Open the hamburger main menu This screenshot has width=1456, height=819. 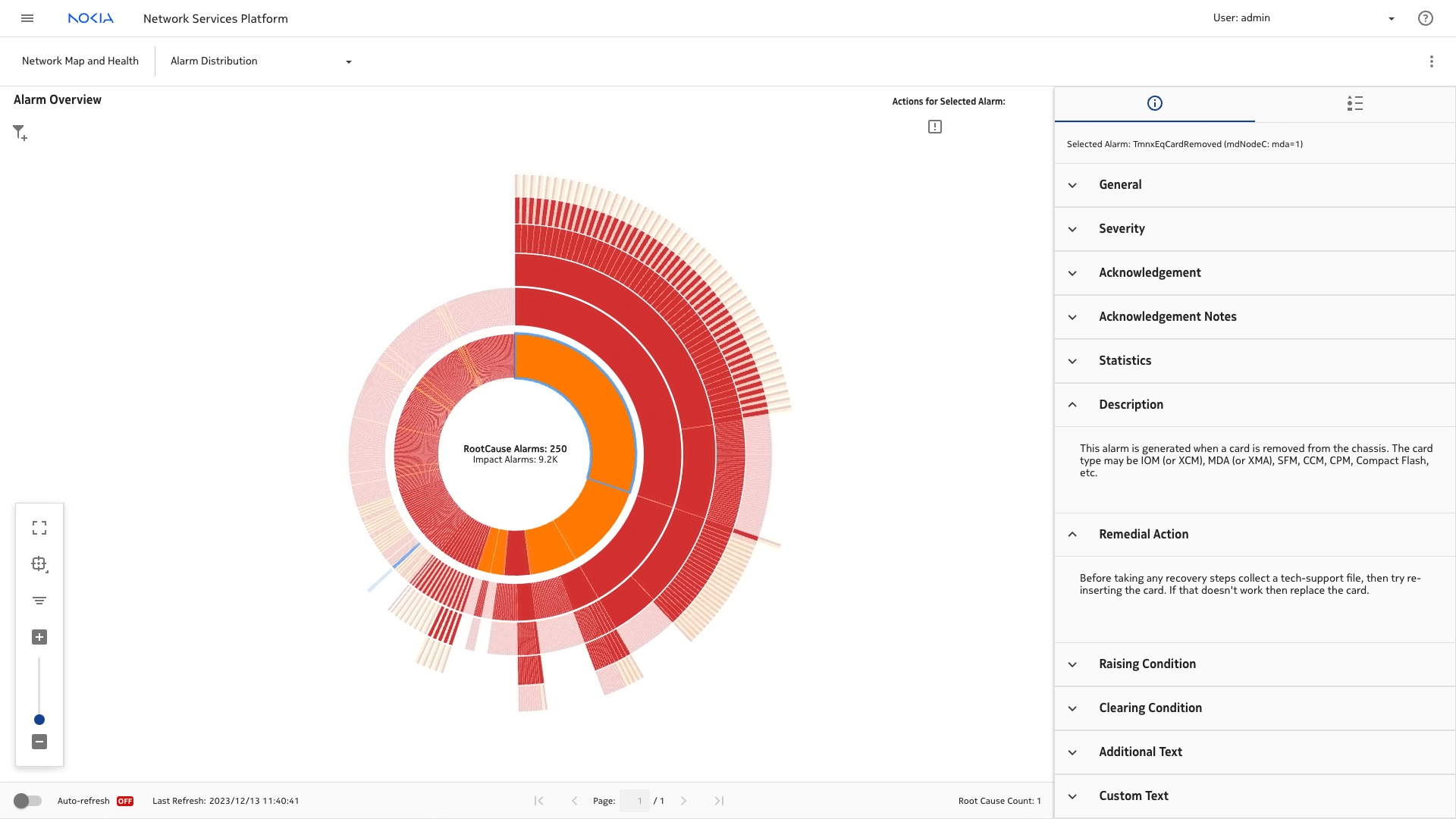tap(27, 18)
